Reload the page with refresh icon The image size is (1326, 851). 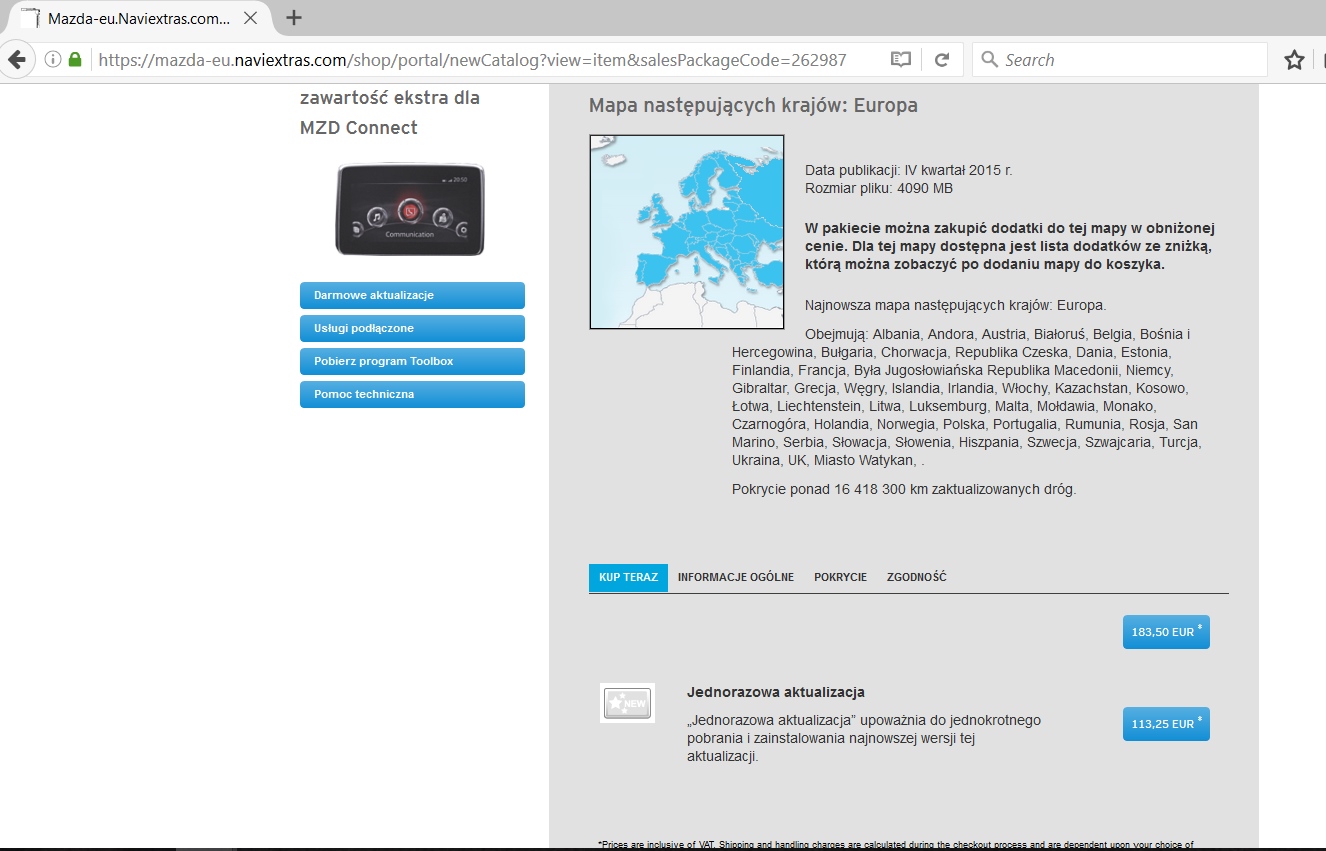point(941,60)
